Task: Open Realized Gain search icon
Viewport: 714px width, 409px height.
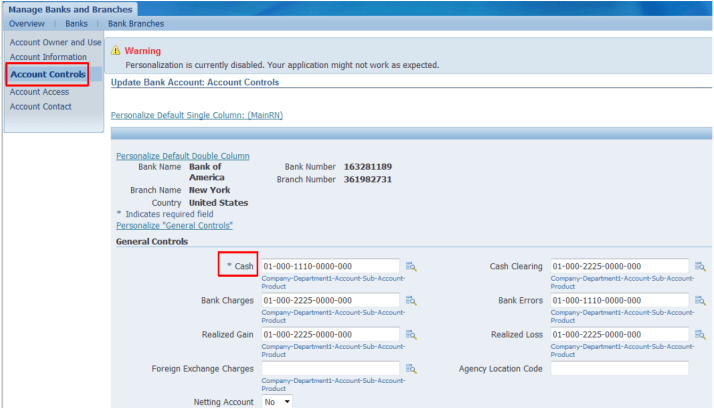Action: (x=411, y=335)
